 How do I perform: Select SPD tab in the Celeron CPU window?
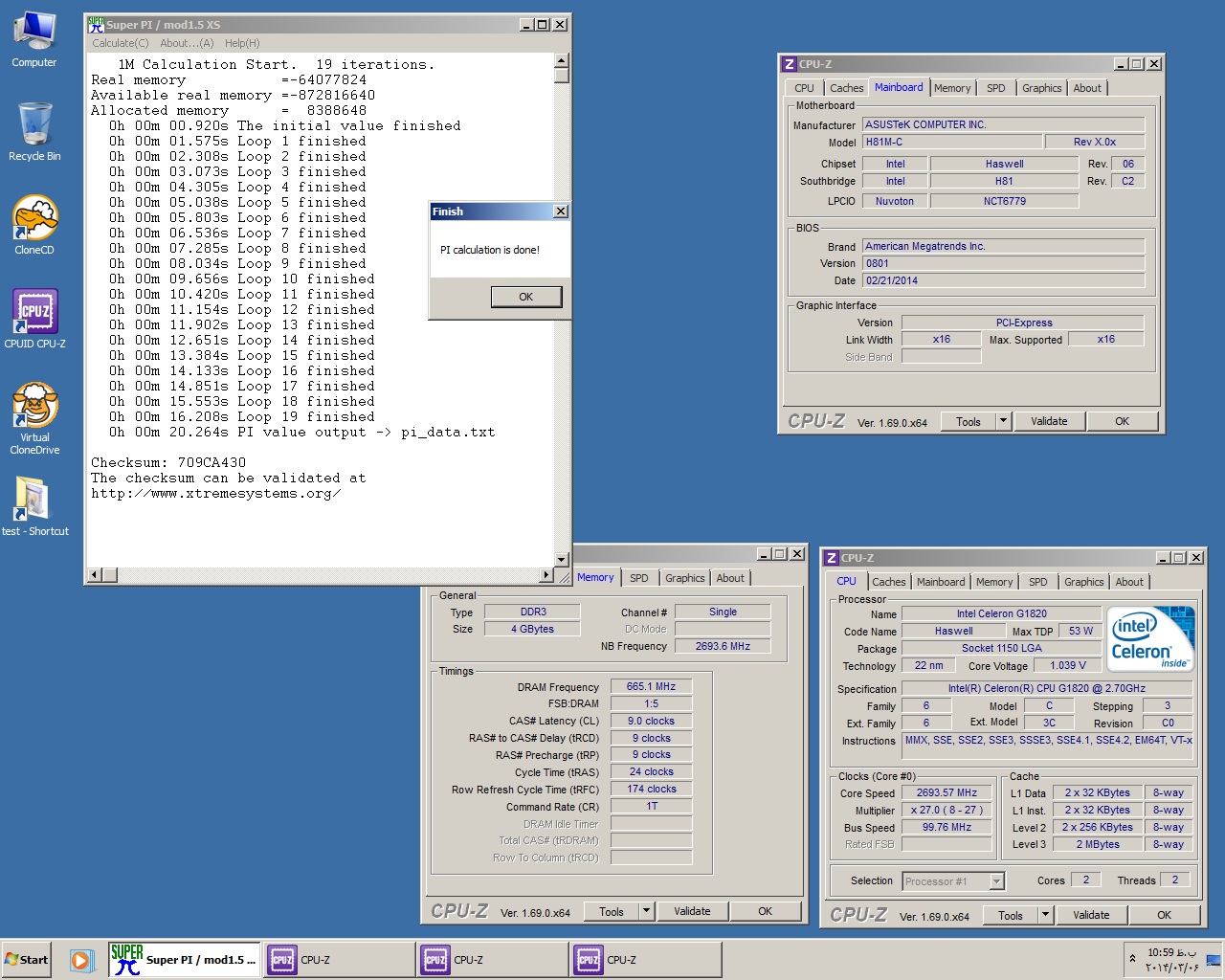point(1037,582)
